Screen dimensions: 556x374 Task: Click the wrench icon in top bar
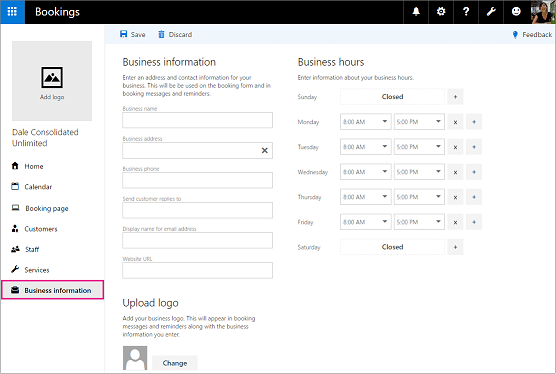click(x=491, y=12)
